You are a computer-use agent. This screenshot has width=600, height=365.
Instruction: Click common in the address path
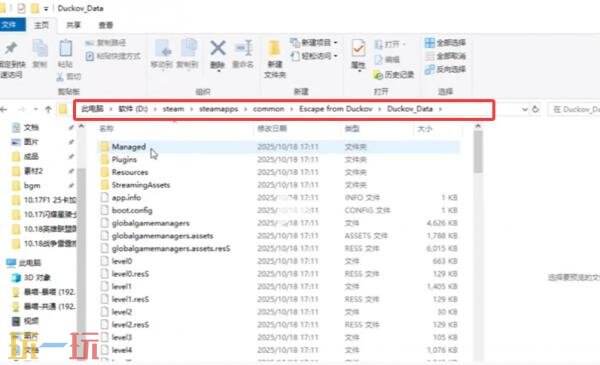(x=268, y=109)
